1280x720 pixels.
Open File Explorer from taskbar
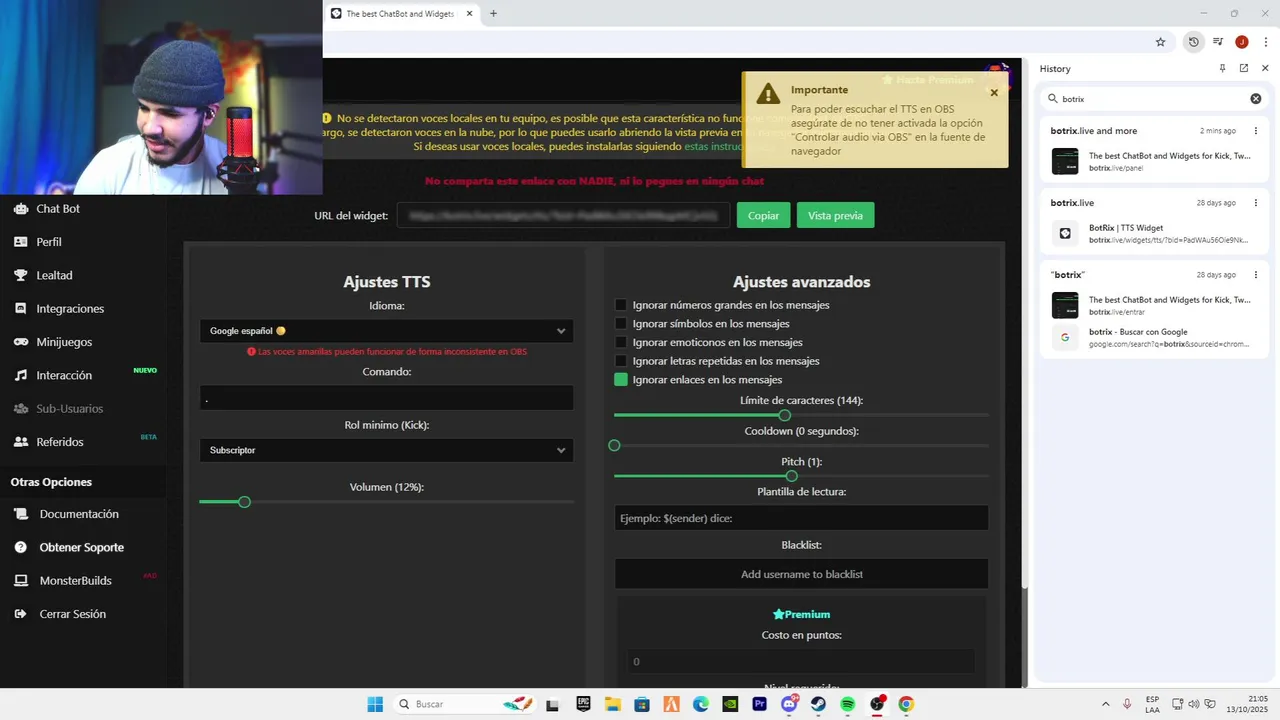[x=612, y=704]
